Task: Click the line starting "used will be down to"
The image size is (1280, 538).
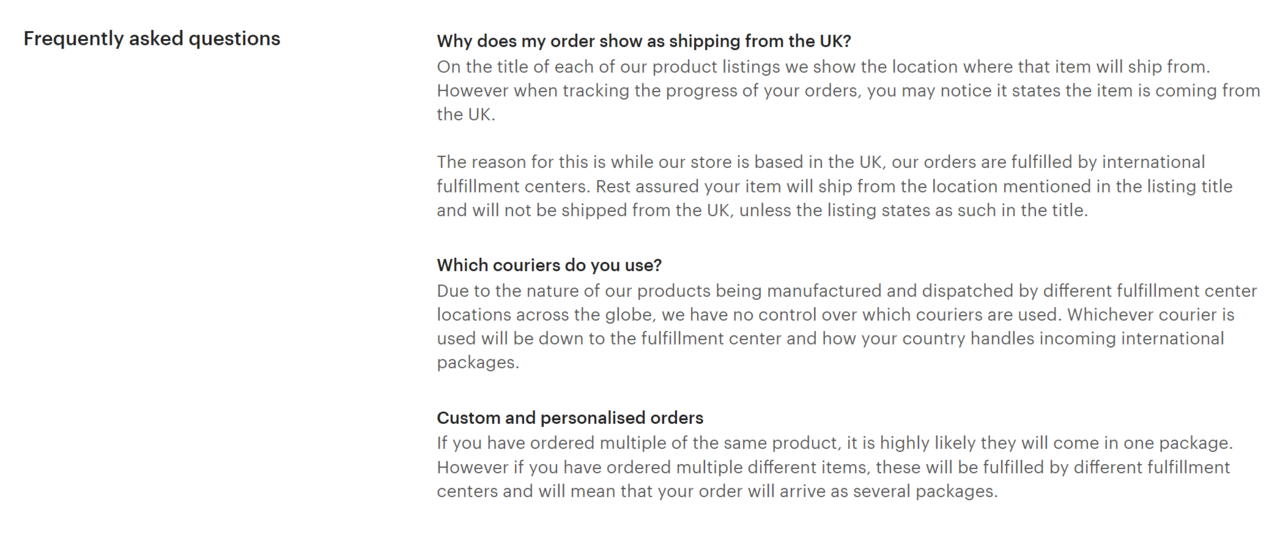Action: point(830,339)
